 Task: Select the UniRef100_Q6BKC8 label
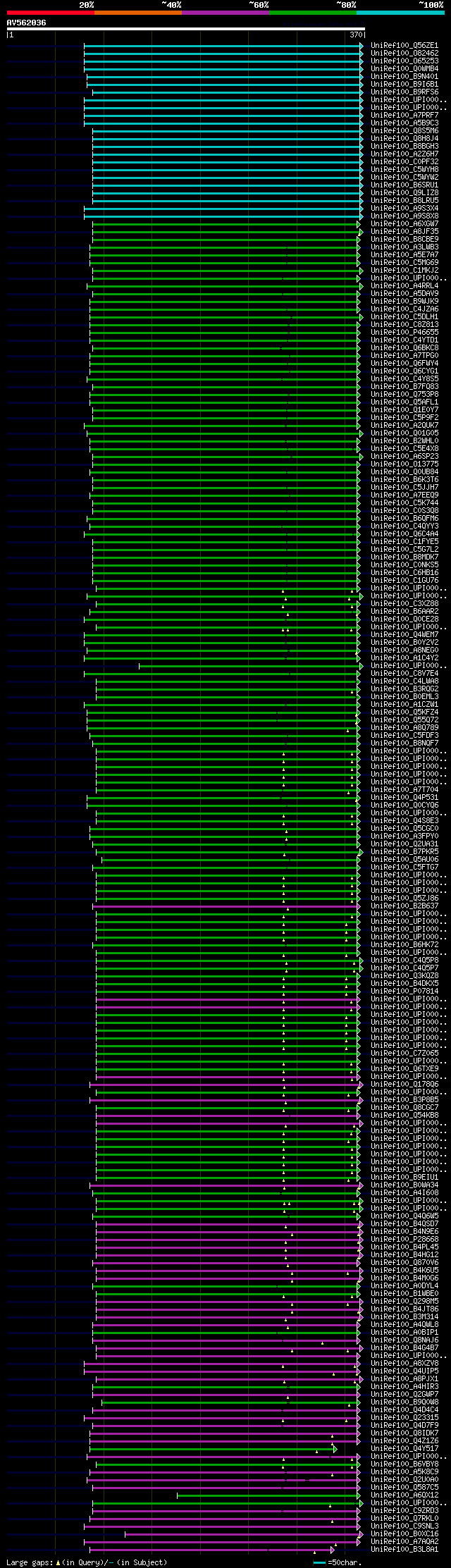pyautogui.click(x=404, y=348)
